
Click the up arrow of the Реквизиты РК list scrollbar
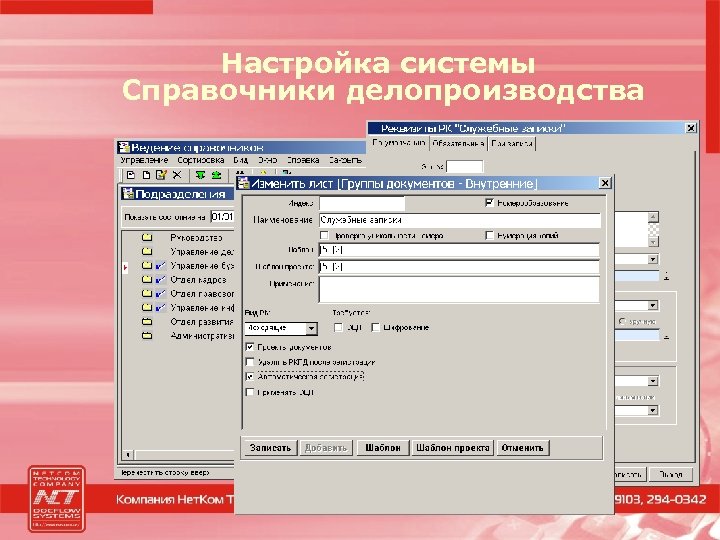(653, 217)
